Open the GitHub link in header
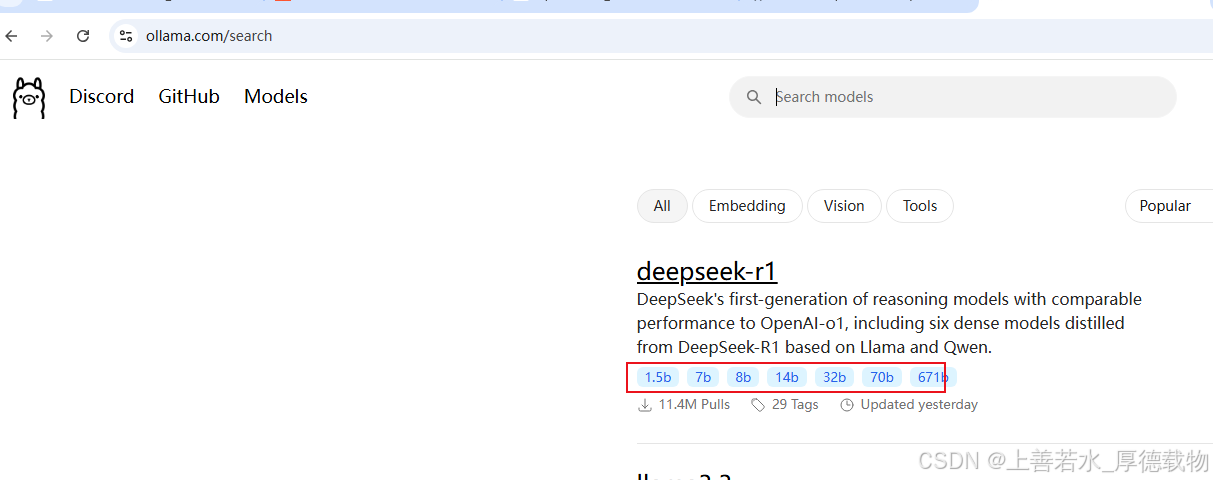The width and height of the screenshot is (1213, 480). pos(189,97)
